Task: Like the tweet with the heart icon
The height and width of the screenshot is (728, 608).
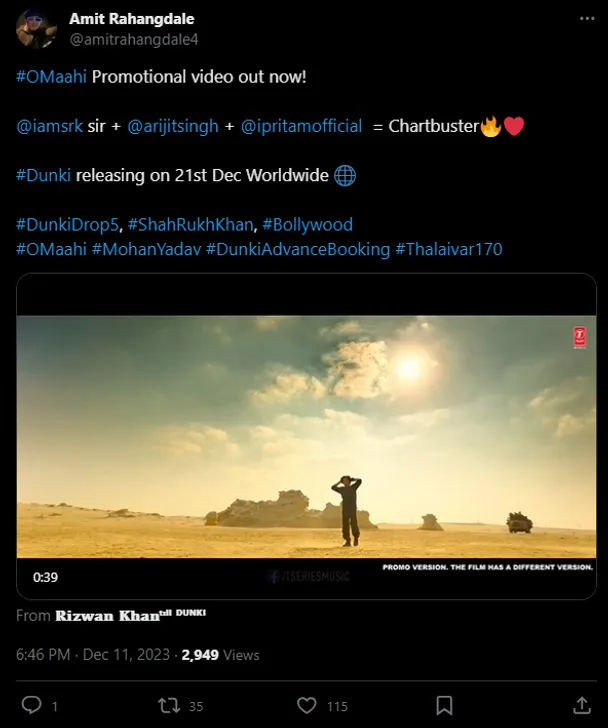Action: [x=308, y=705]
